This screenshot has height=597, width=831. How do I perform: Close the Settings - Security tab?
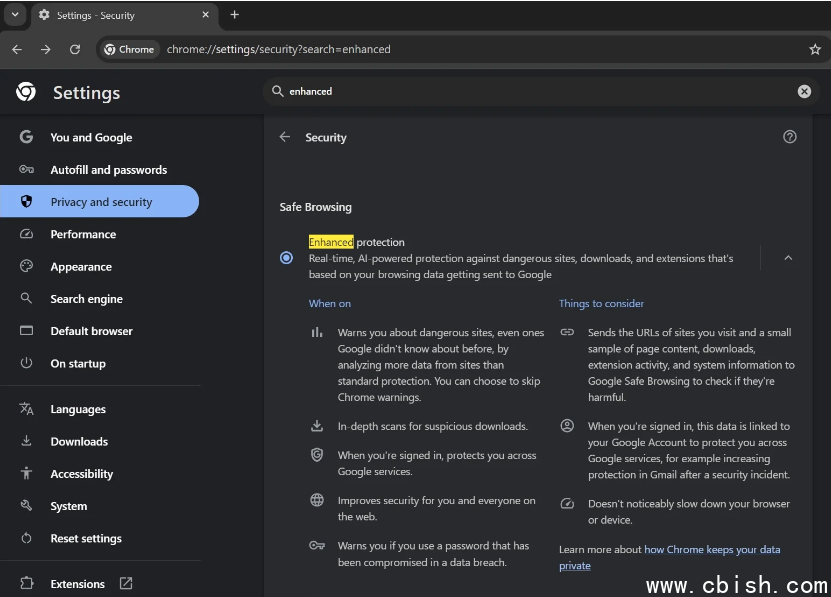pyautogui.click(x=204, y=15)
